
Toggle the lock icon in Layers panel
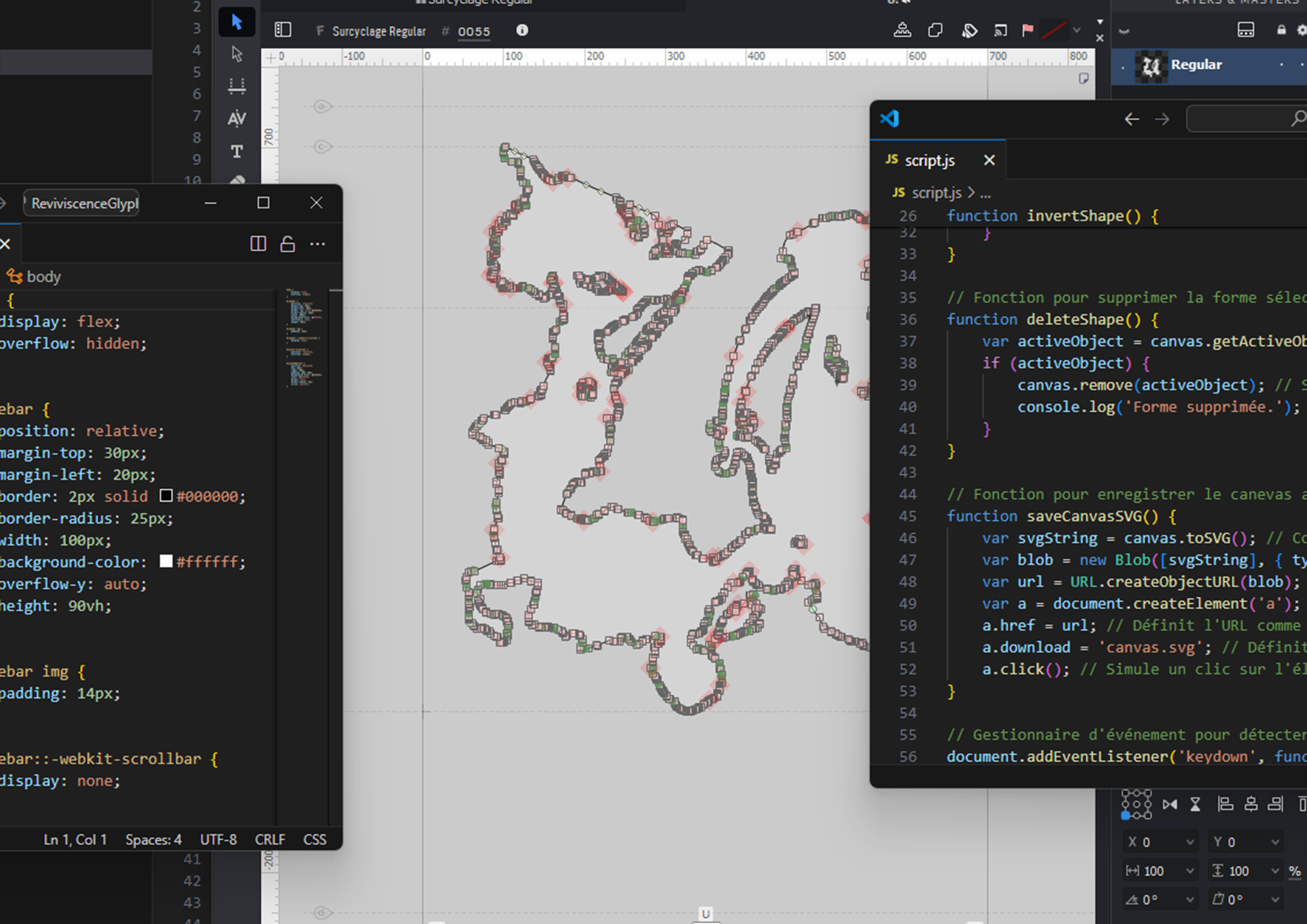tap(1281, 30)
